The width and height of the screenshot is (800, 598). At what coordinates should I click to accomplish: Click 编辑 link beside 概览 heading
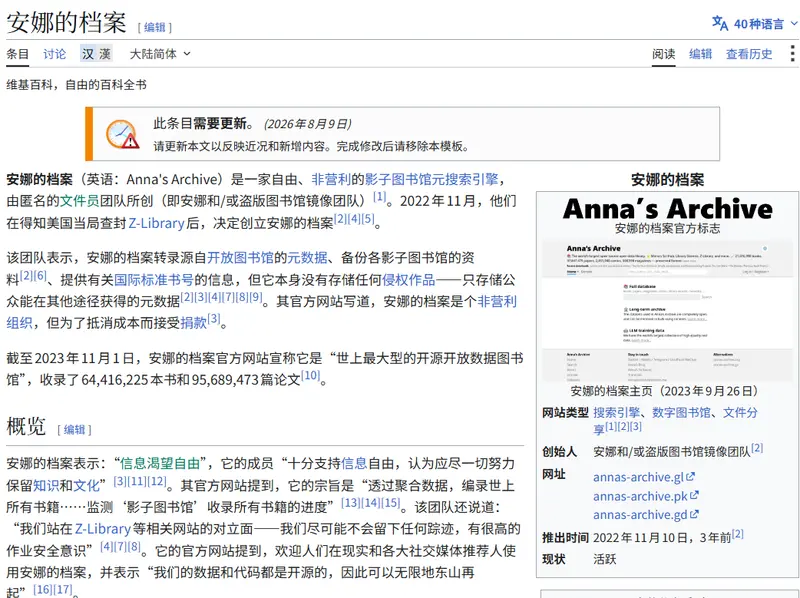(74, 430)
